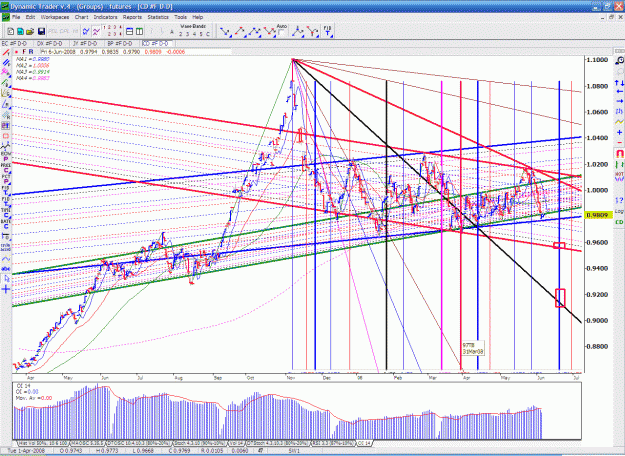Open the Workspaces menu
The height and width of the screenshot is (456, 625).
click(x=55, y=18)
